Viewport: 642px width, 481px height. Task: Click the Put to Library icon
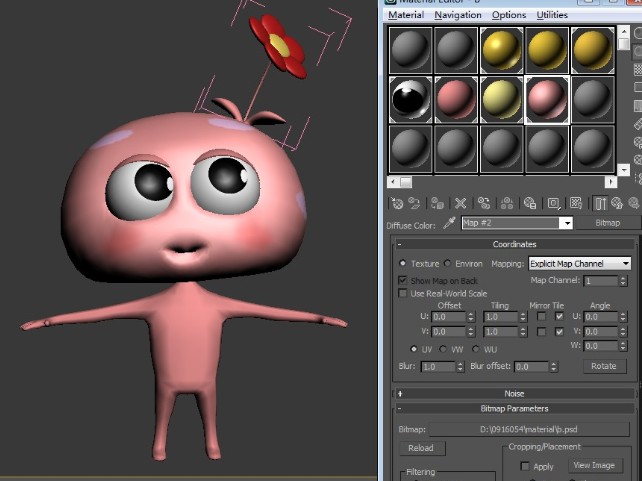point(530,203)
